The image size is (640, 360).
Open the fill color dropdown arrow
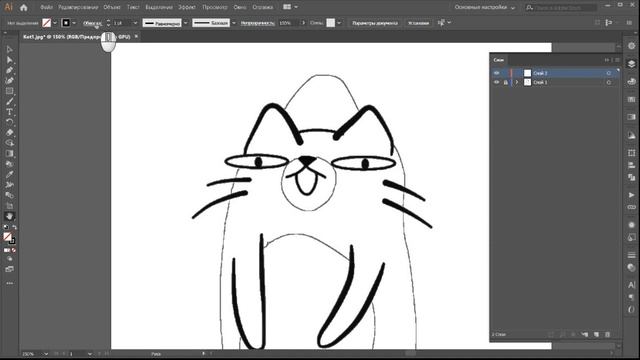tap(55, 23)
